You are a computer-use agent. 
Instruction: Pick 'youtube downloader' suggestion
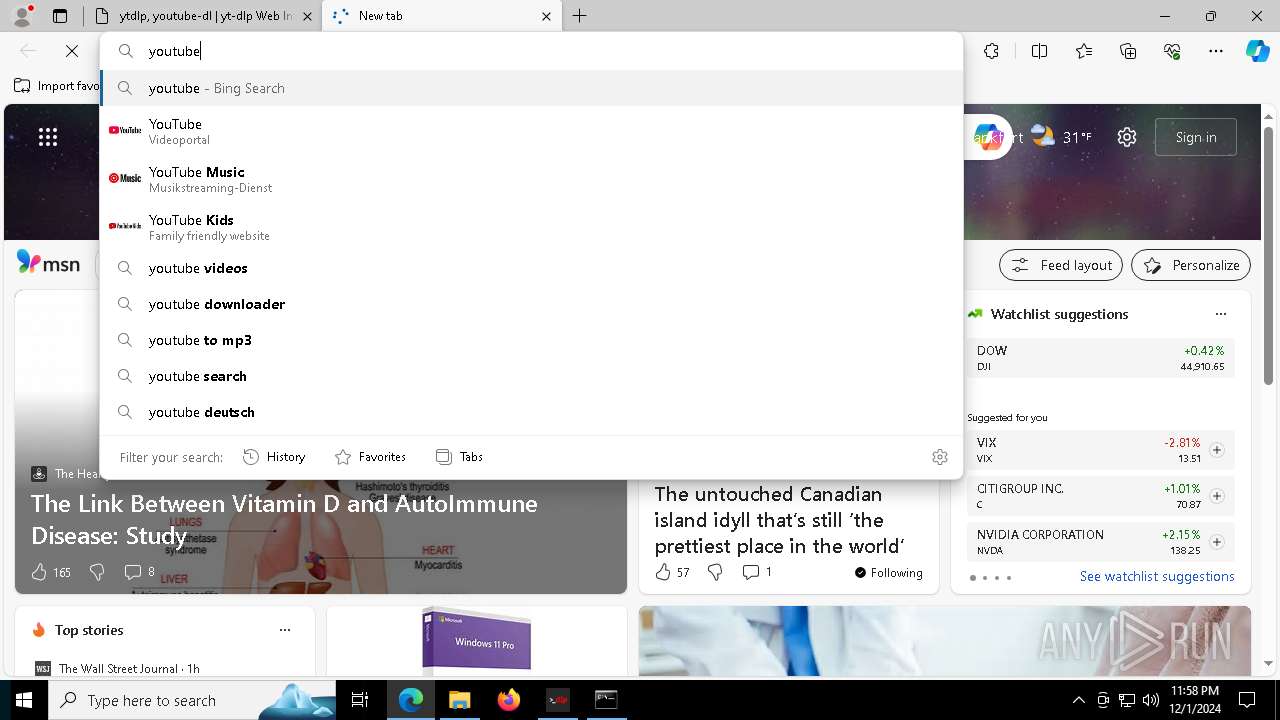point(532,304)
